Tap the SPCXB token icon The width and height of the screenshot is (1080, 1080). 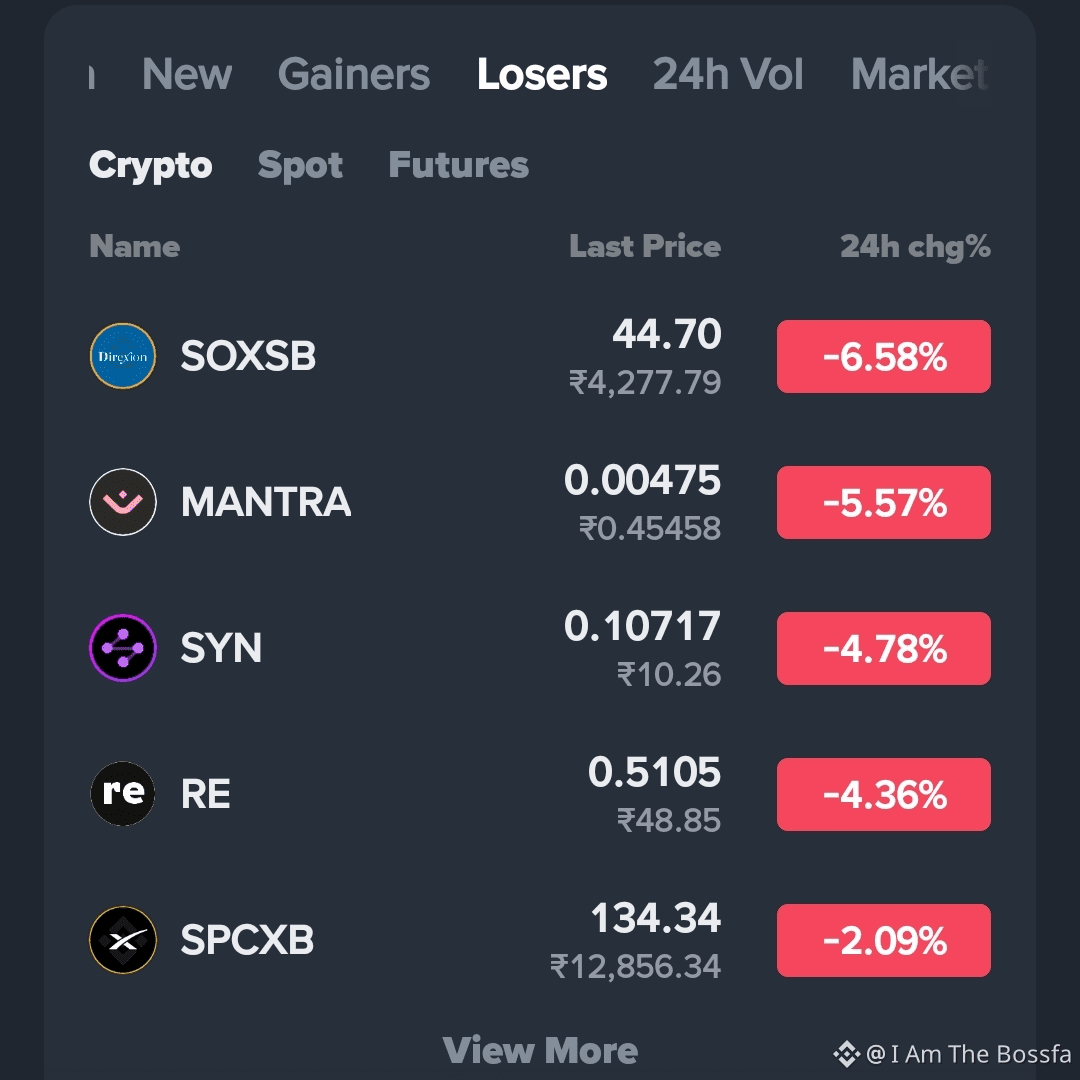(x=123, y=939)
